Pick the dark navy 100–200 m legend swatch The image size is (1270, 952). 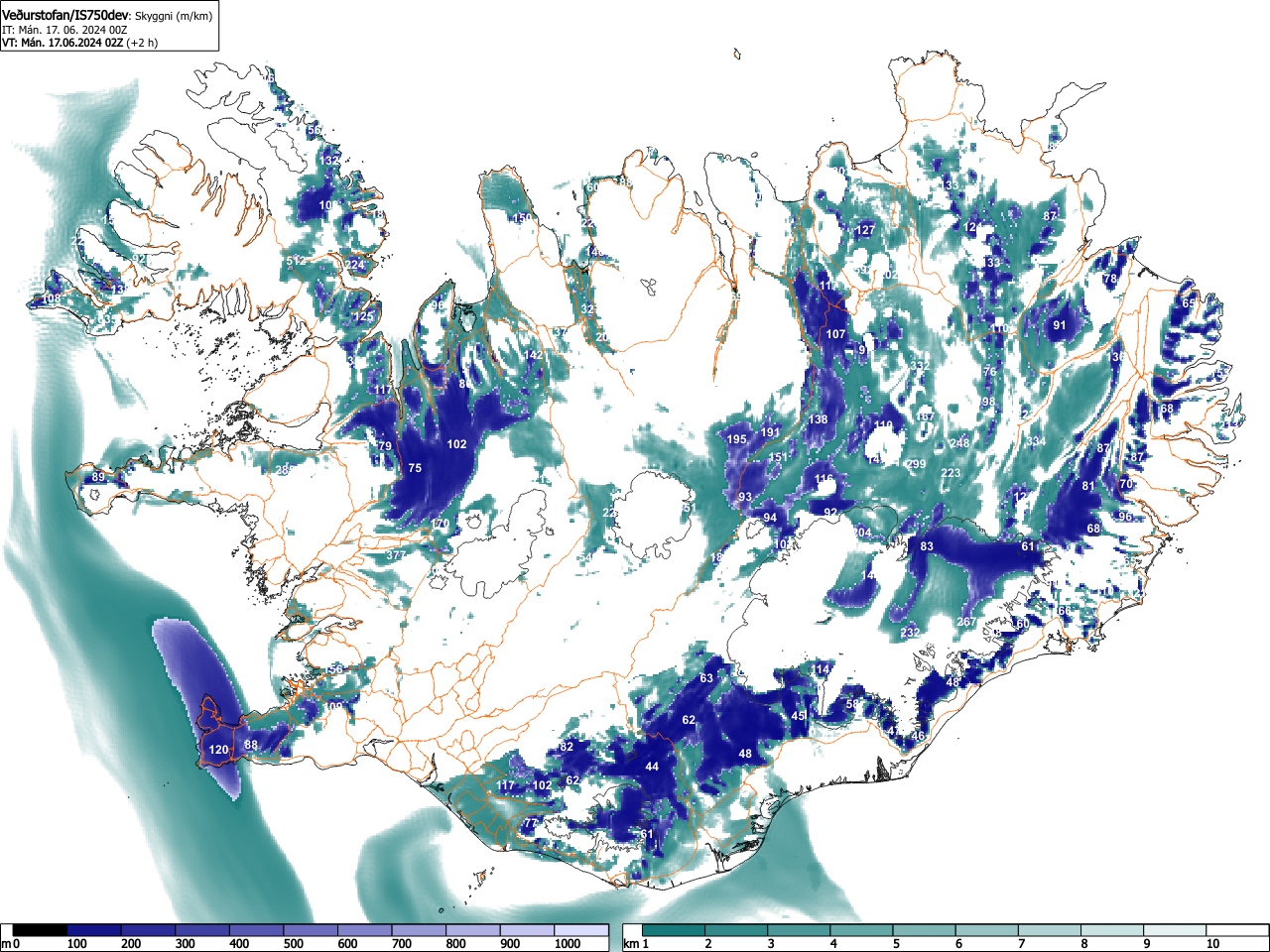coord(94,930)
